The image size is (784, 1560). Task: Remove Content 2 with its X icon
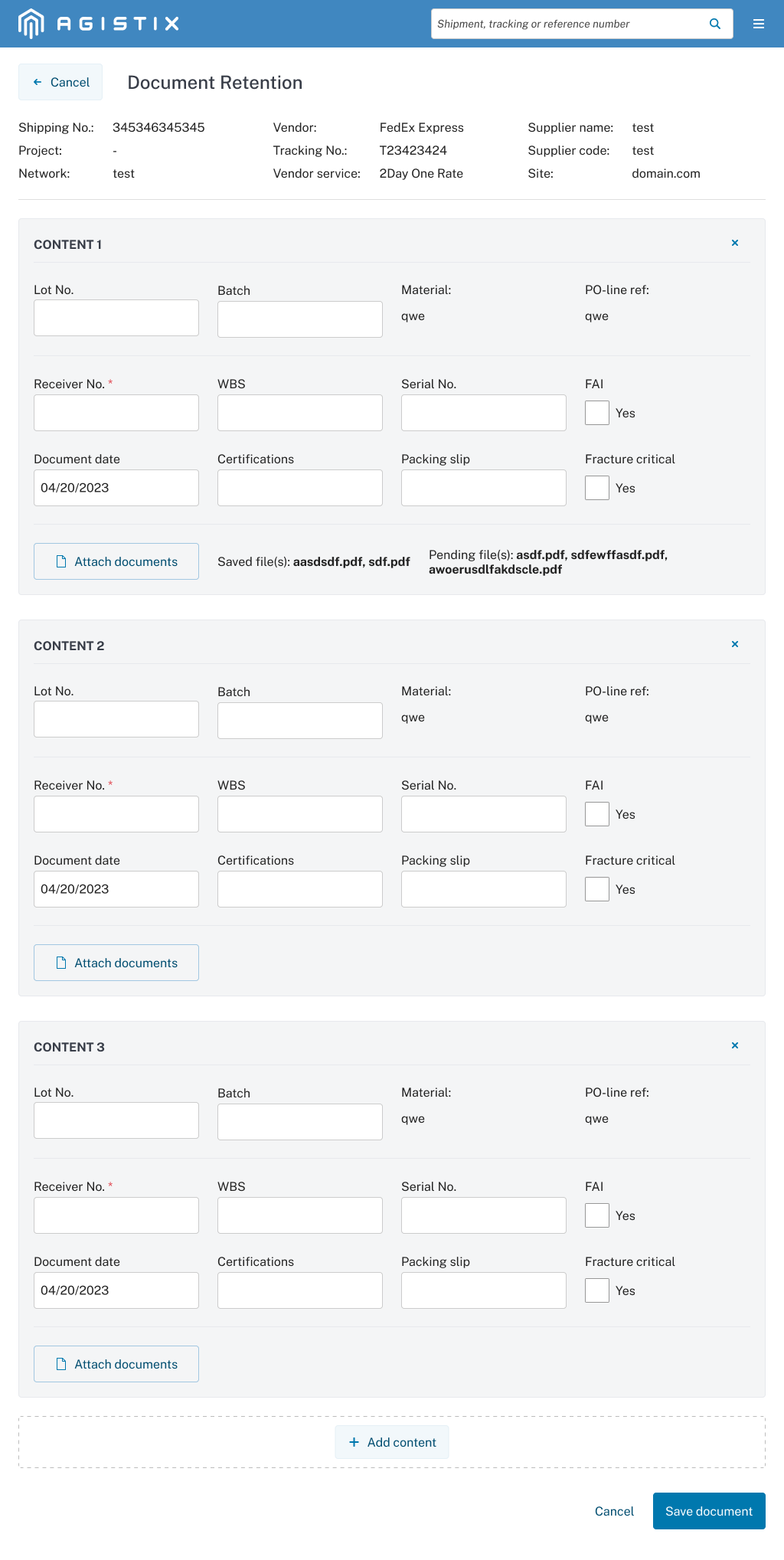(x=735, y=644)
